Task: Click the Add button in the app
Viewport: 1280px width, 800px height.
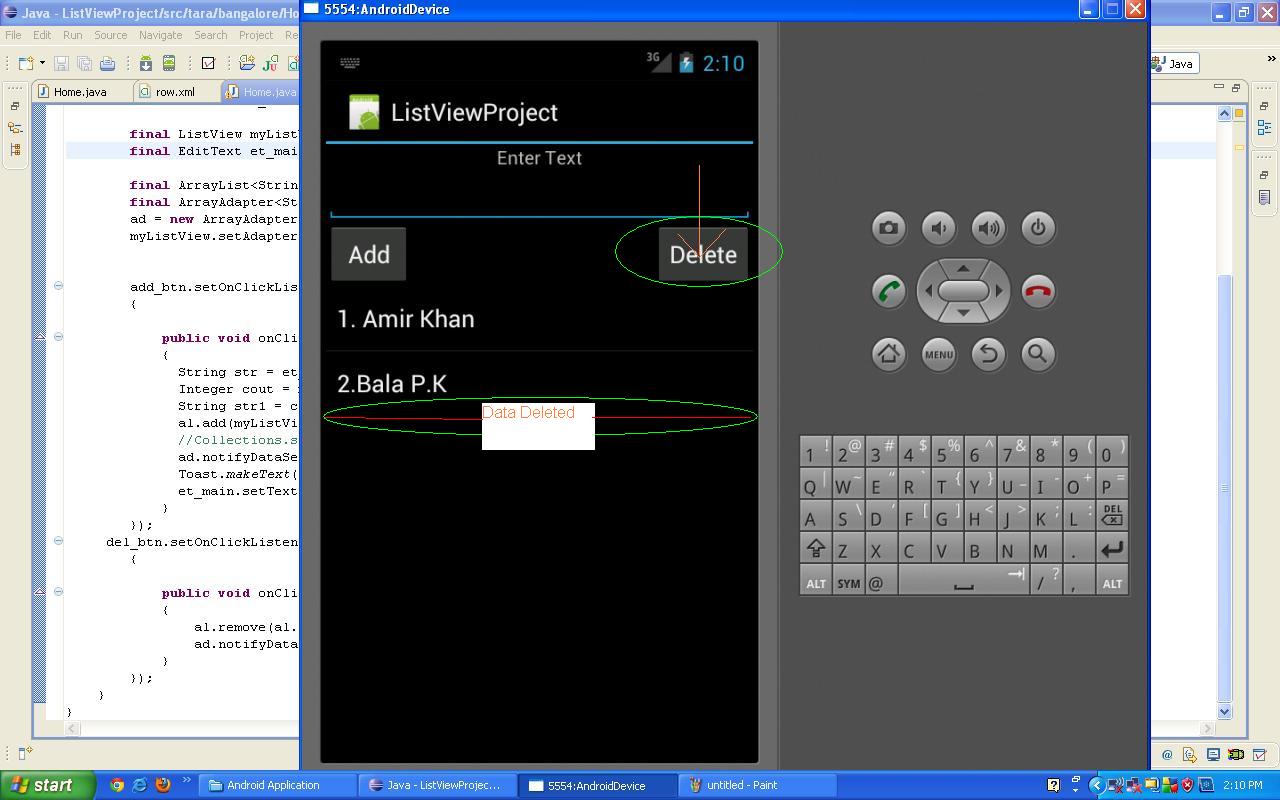Action: [369, 254]
